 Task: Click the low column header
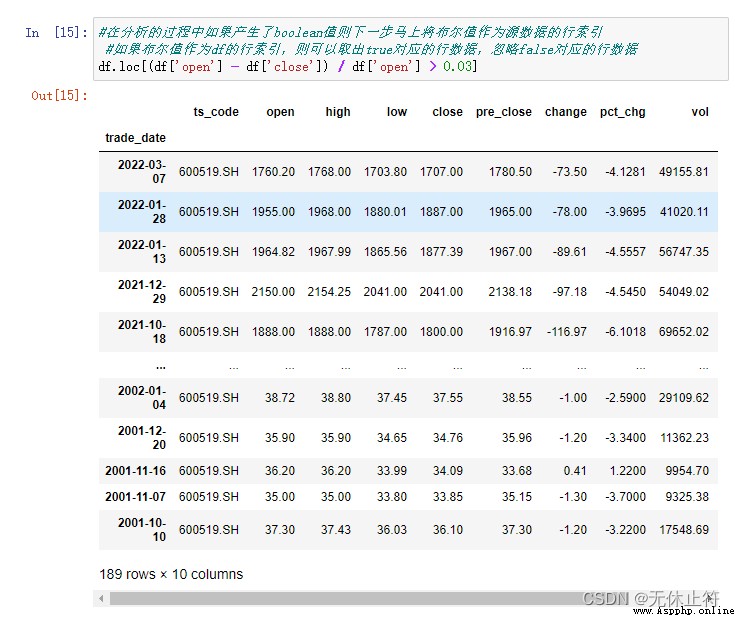397,112
